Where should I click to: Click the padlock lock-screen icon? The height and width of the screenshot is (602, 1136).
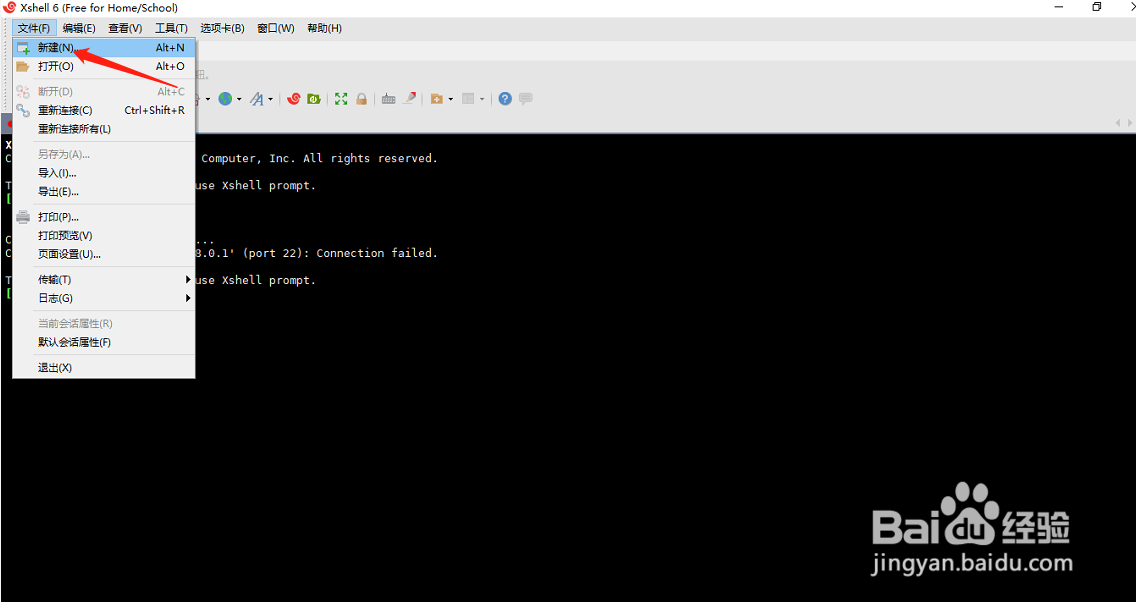coord(362,99)
